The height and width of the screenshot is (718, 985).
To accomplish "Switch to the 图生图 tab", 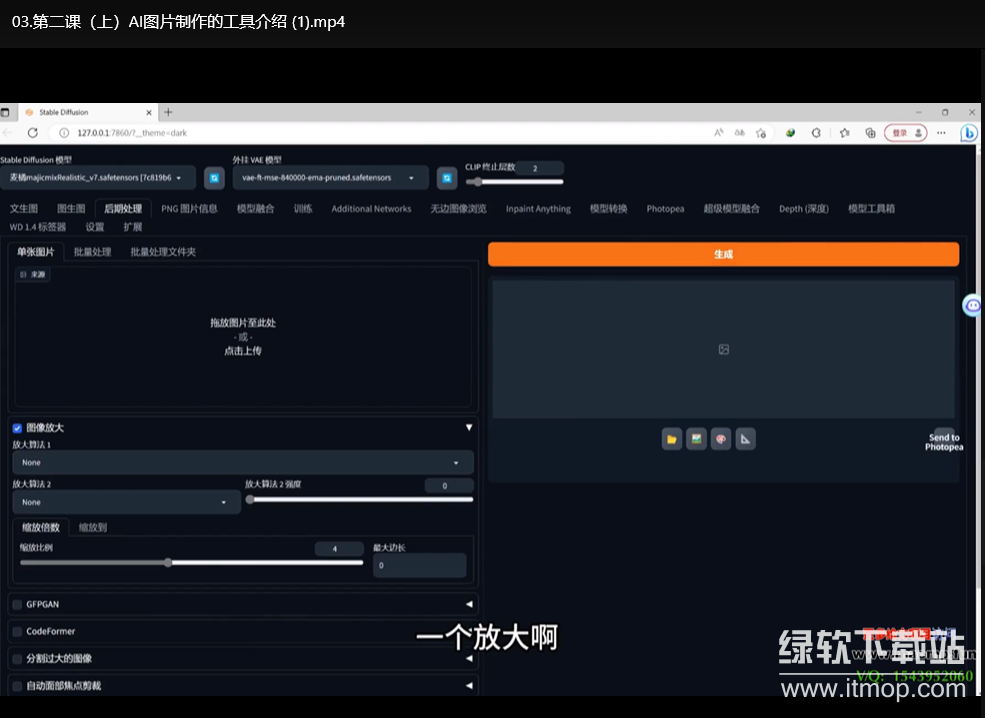I will point(71,209).
